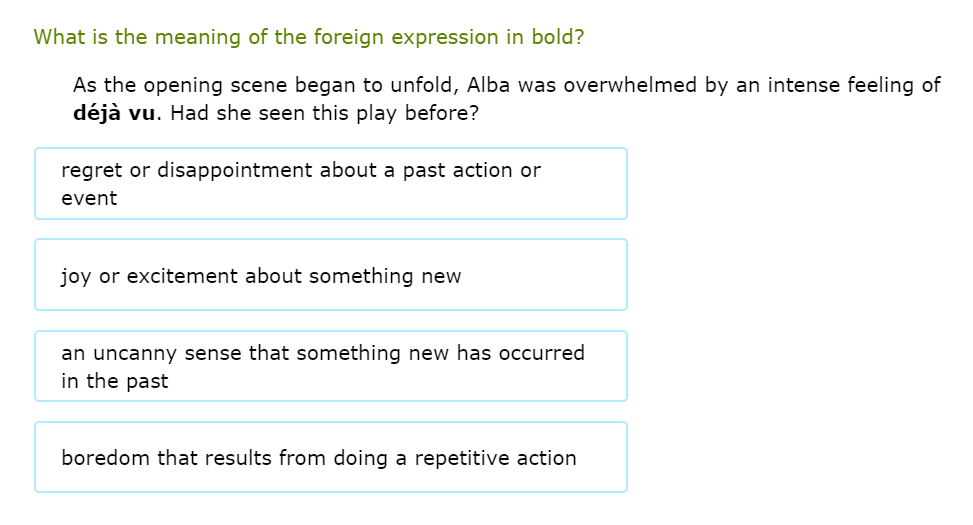Click the word 'foreign' in the question
The width and height of the screenshot is (973, 525).
tap(349, 37)
